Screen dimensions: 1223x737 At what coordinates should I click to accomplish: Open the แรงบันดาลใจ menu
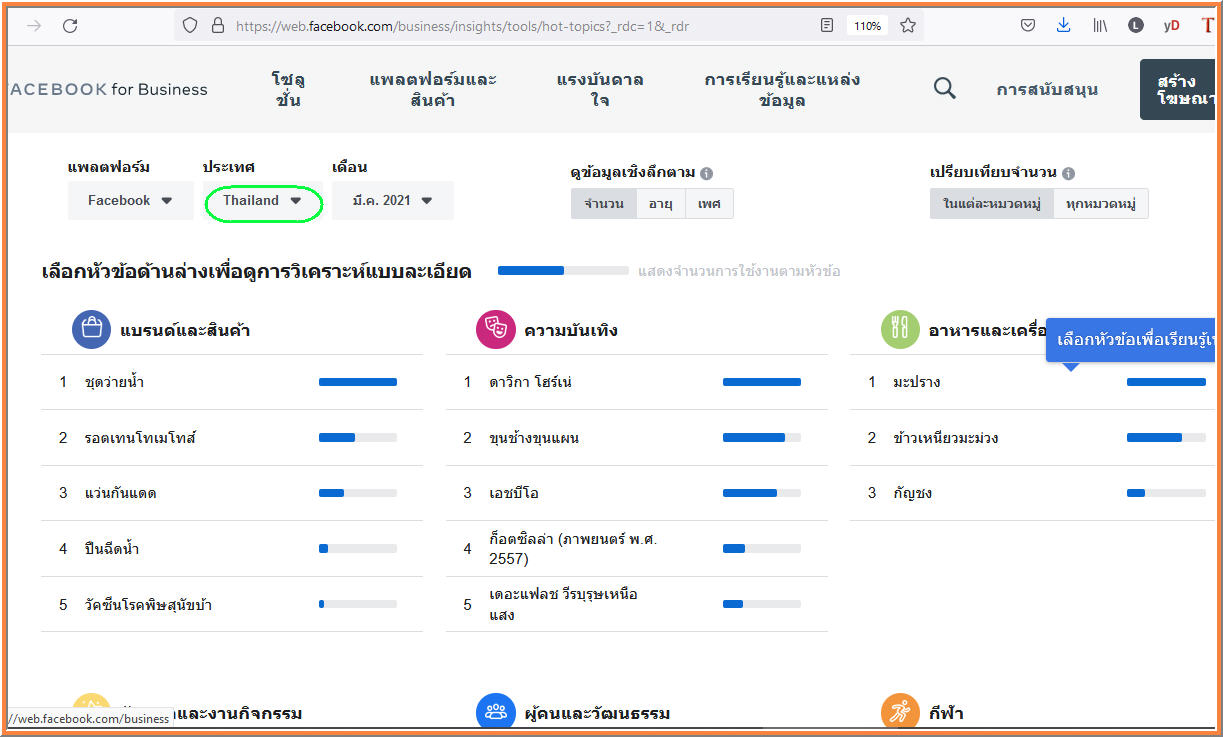coord(600,89)
